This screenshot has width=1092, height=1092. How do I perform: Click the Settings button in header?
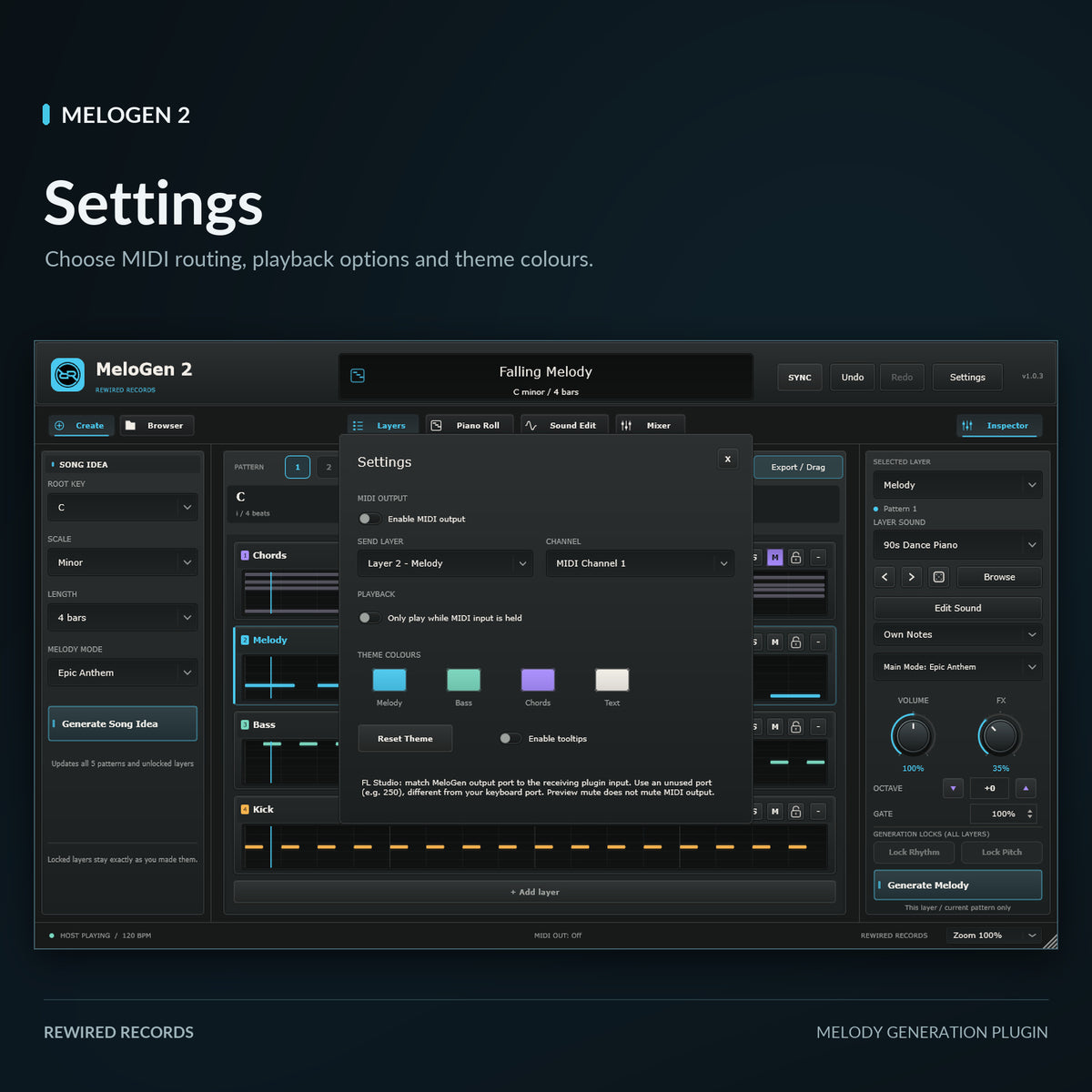click(967, 377)
